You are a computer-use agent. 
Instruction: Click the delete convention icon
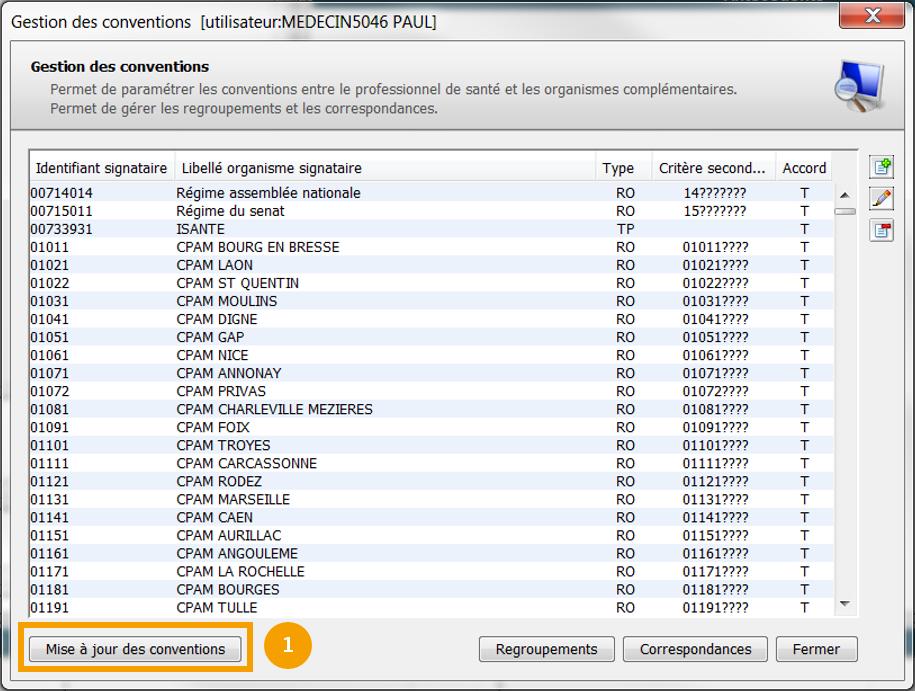[x=881, y=231]
